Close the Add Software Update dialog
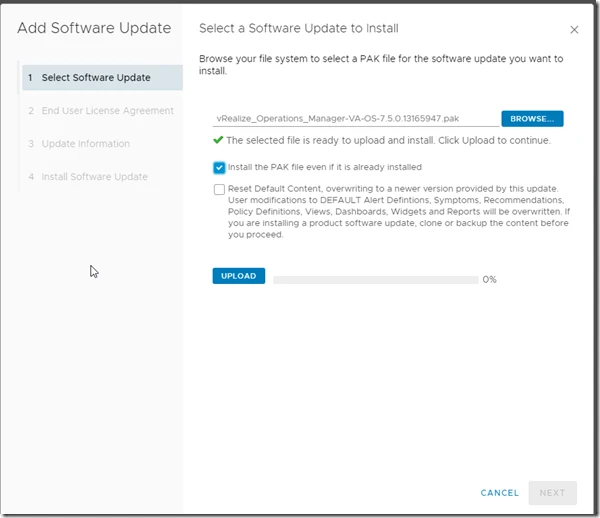600x518 pixels. 574,29
